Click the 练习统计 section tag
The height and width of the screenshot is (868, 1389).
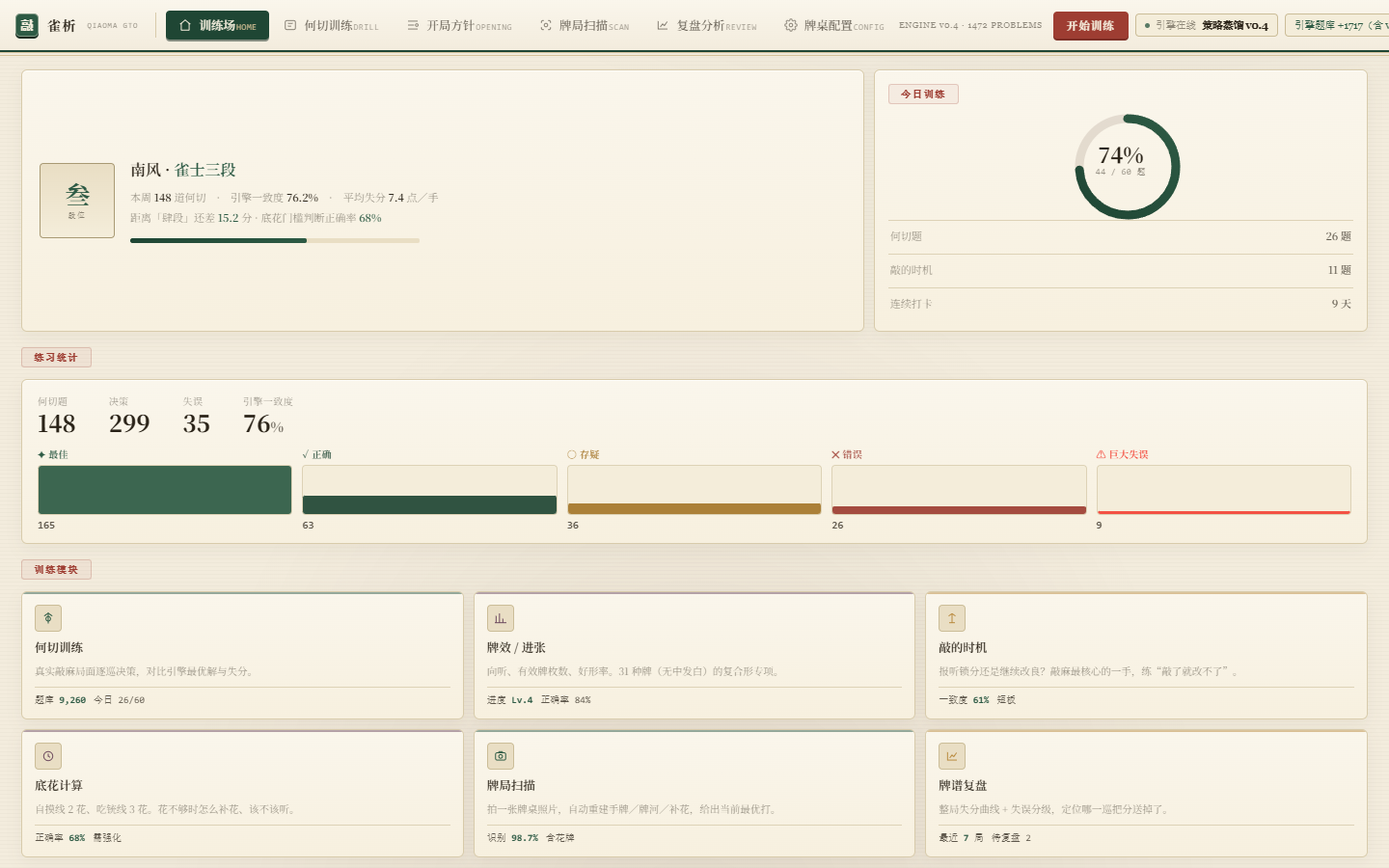(56, 358)
